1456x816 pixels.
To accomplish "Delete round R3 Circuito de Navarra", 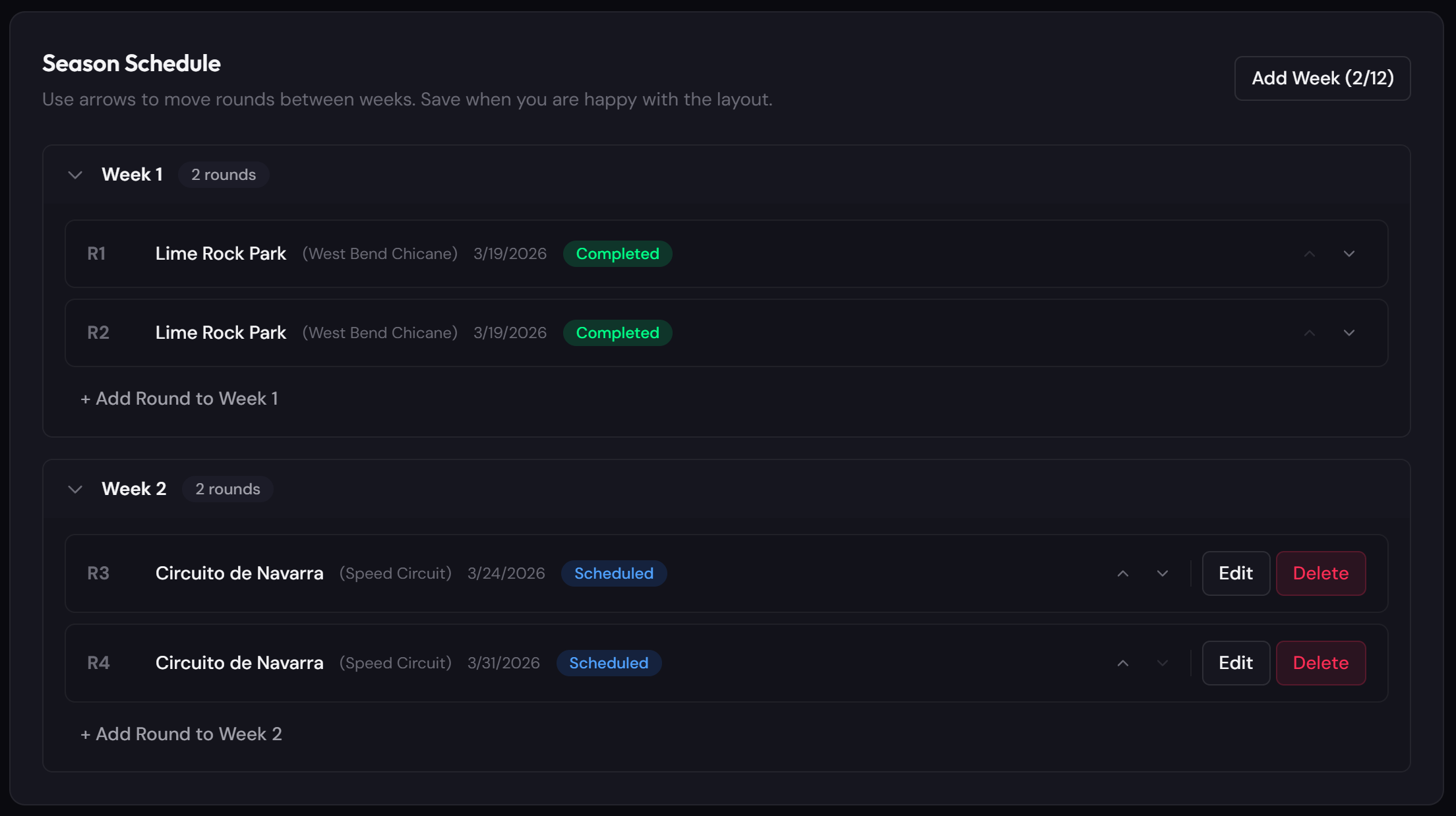I will click(x=1320, y=573).
